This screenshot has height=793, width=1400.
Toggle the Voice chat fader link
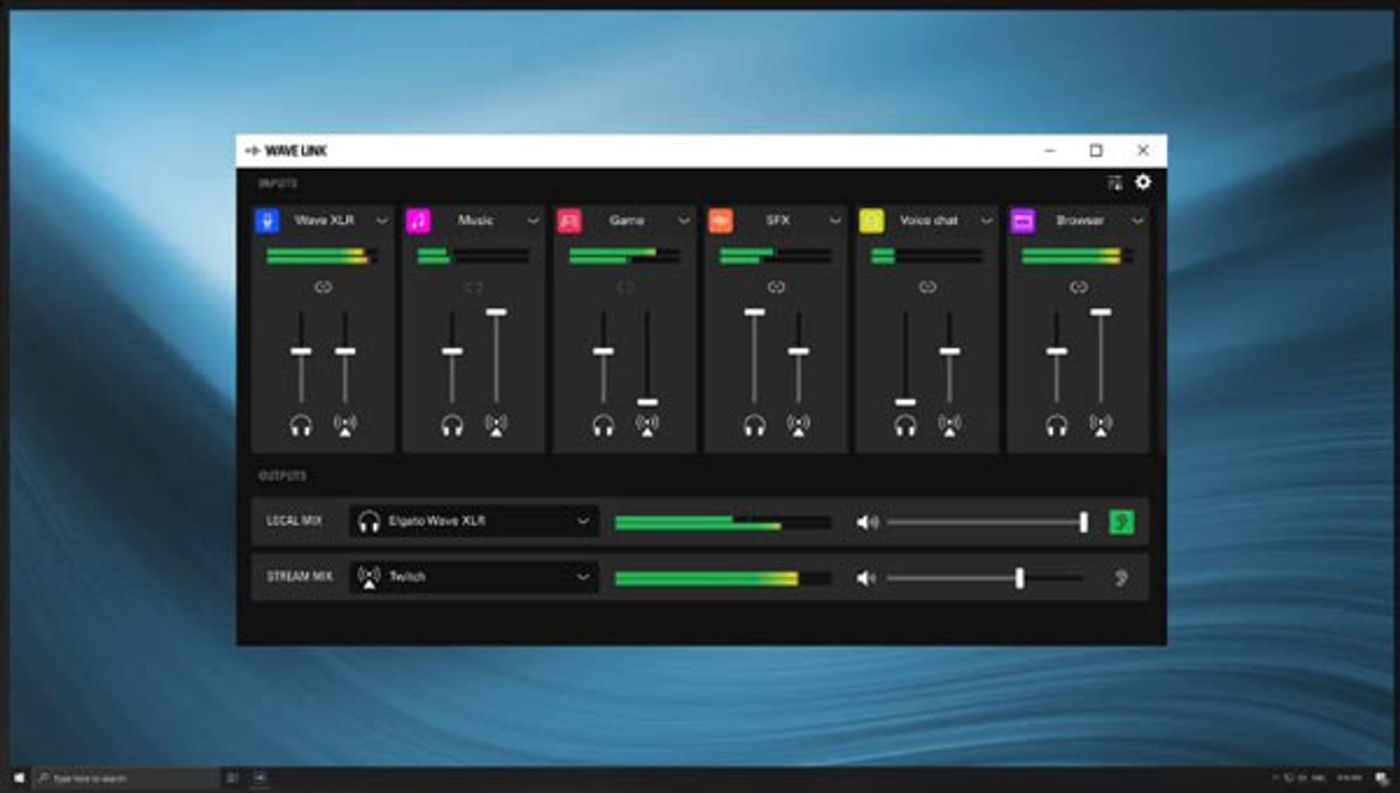point(927,287)
